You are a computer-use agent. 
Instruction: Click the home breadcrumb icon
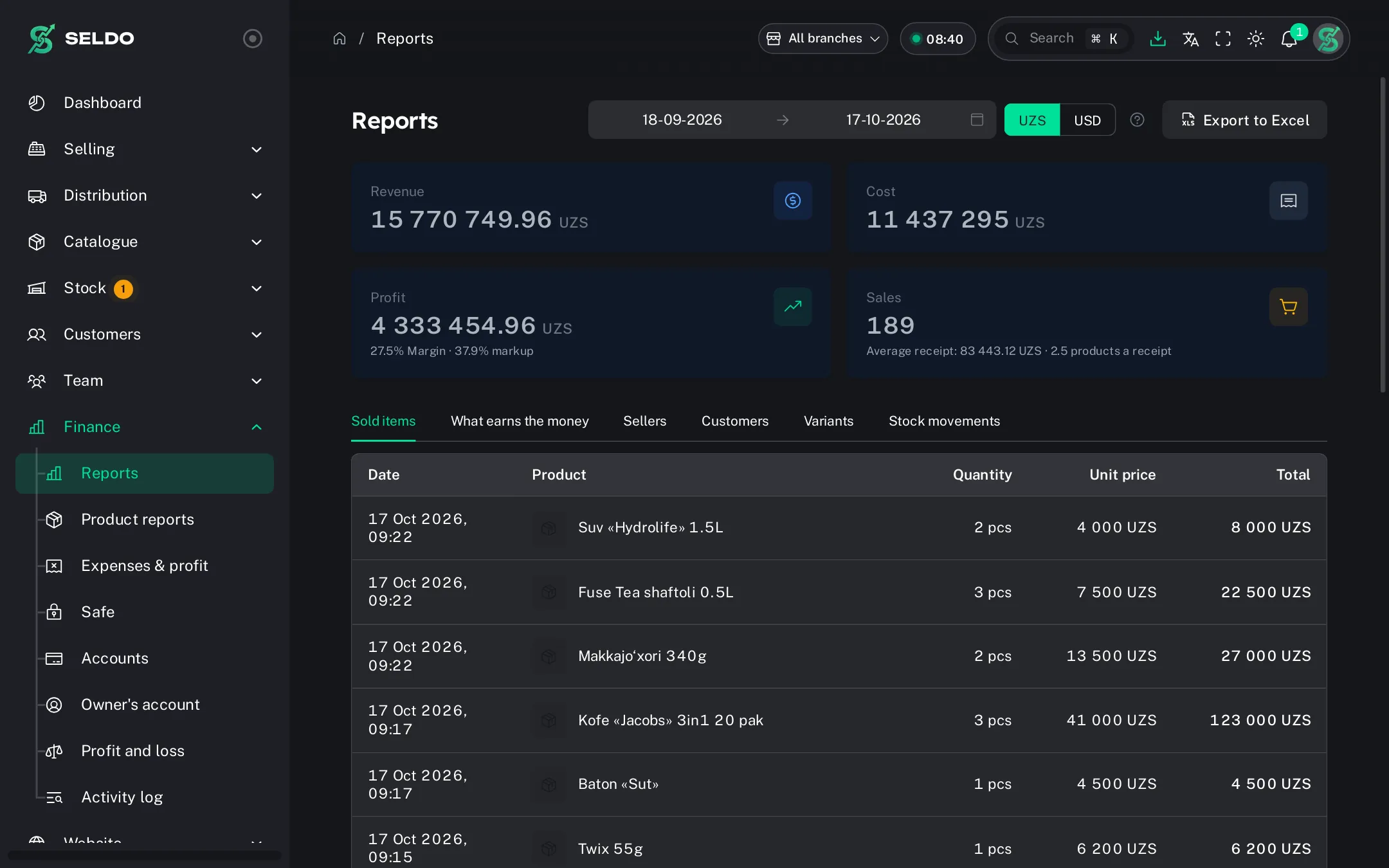pos(340,39)
